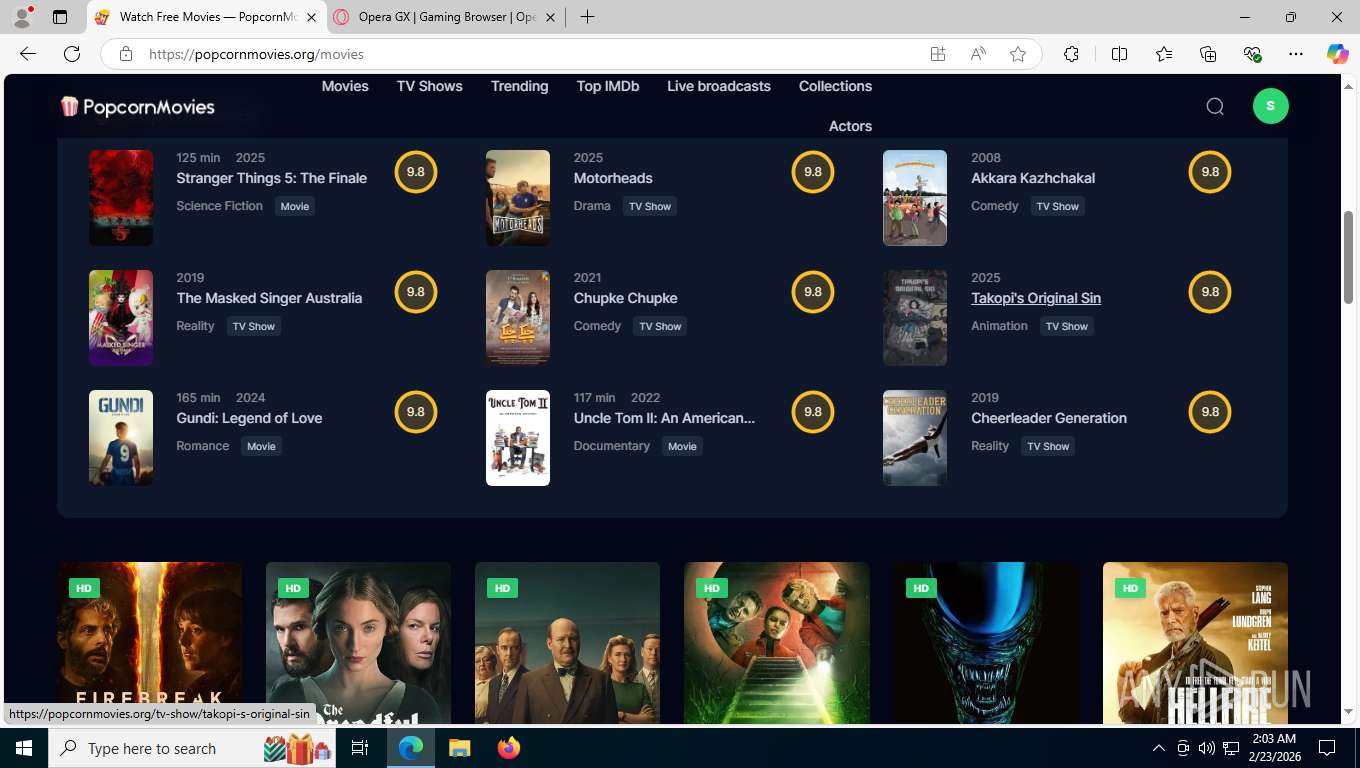Click the Science Fiction genre label

pyautogui.click(x=219, y=206)
